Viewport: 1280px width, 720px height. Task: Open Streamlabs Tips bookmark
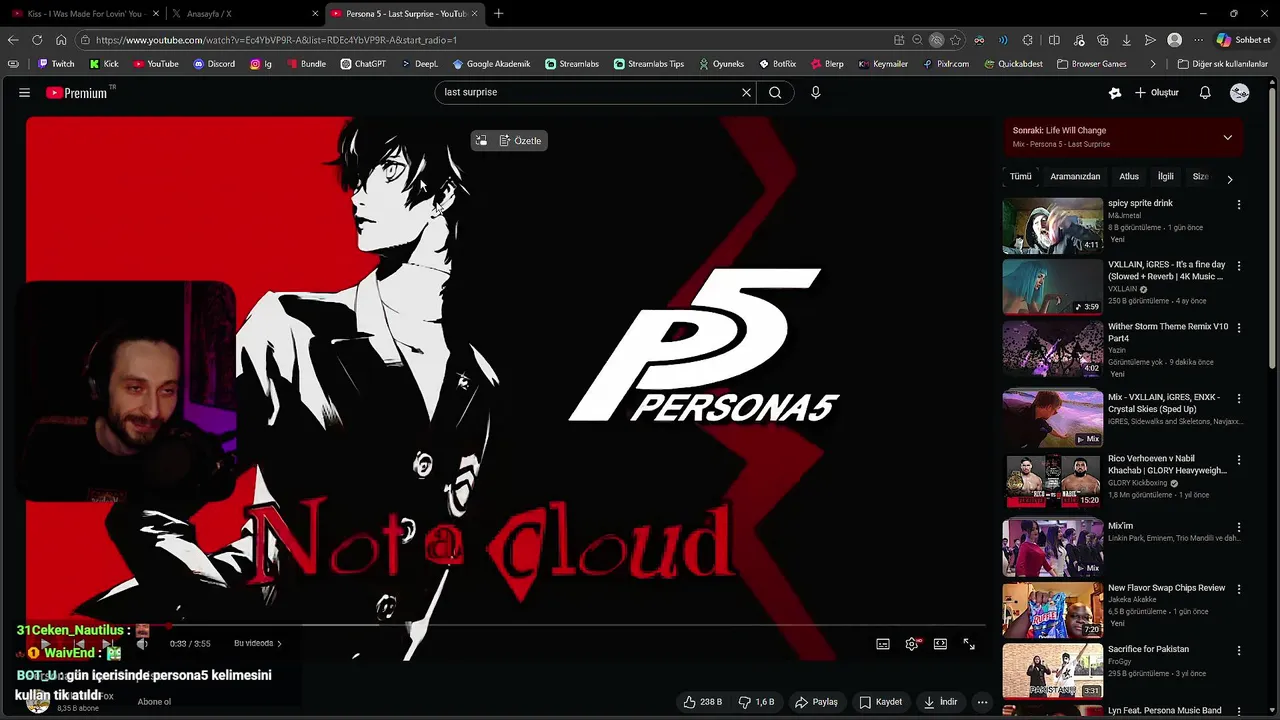pyautogui.click(x=649, y=64)
